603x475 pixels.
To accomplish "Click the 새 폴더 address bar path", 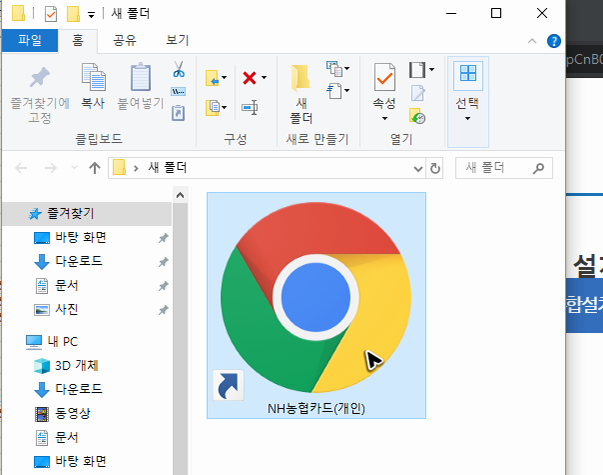I will pyautogui.click(x=168, y=168).
